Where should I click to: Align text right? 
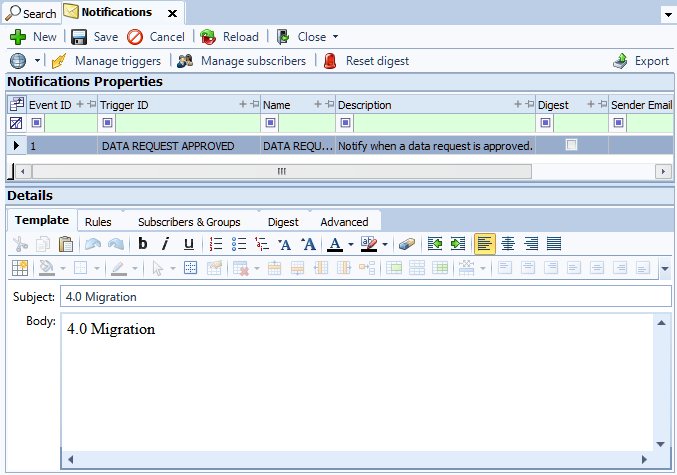coord(531,244)
